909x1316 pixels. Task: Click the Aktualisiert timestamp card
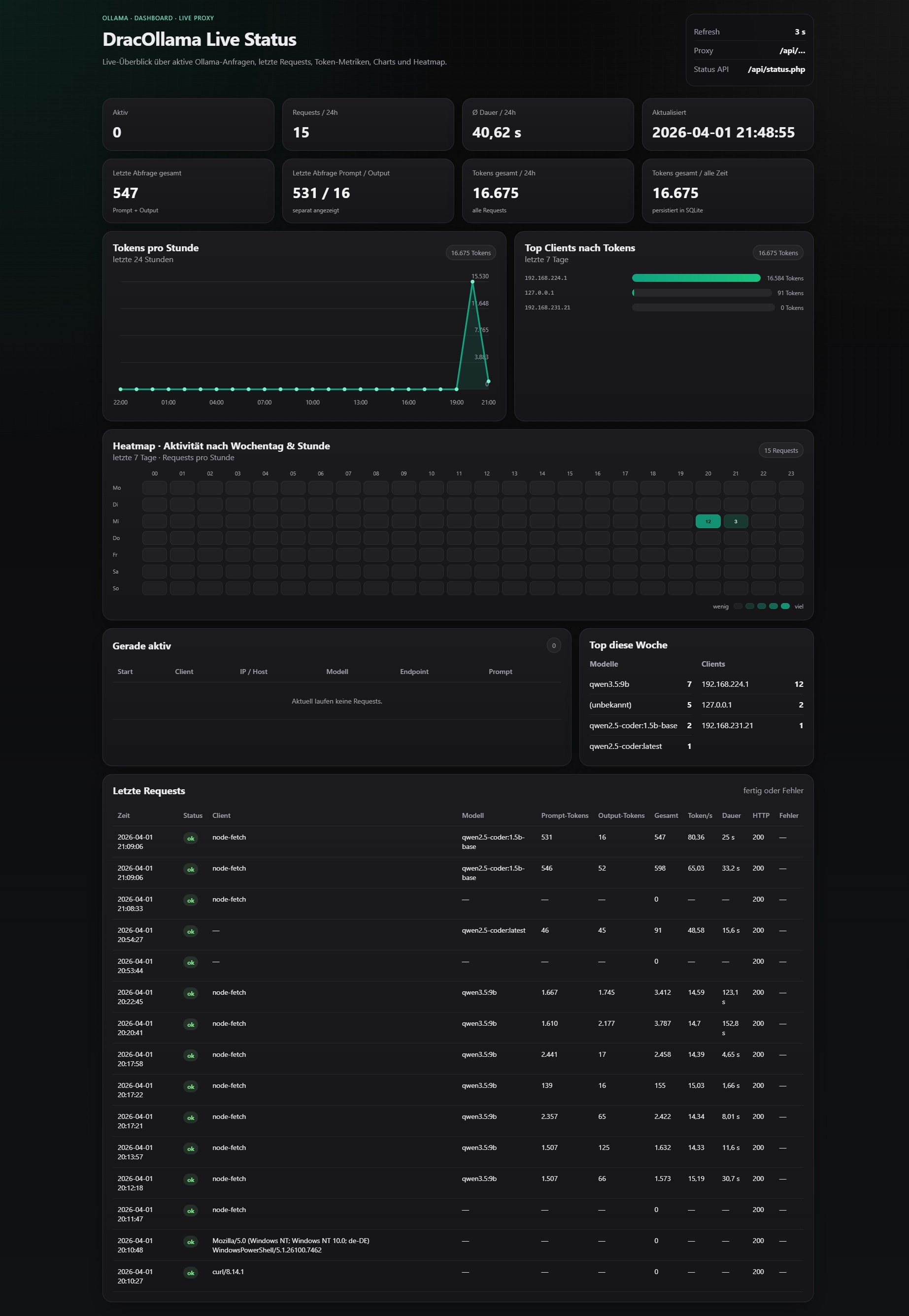pos(727,124)
